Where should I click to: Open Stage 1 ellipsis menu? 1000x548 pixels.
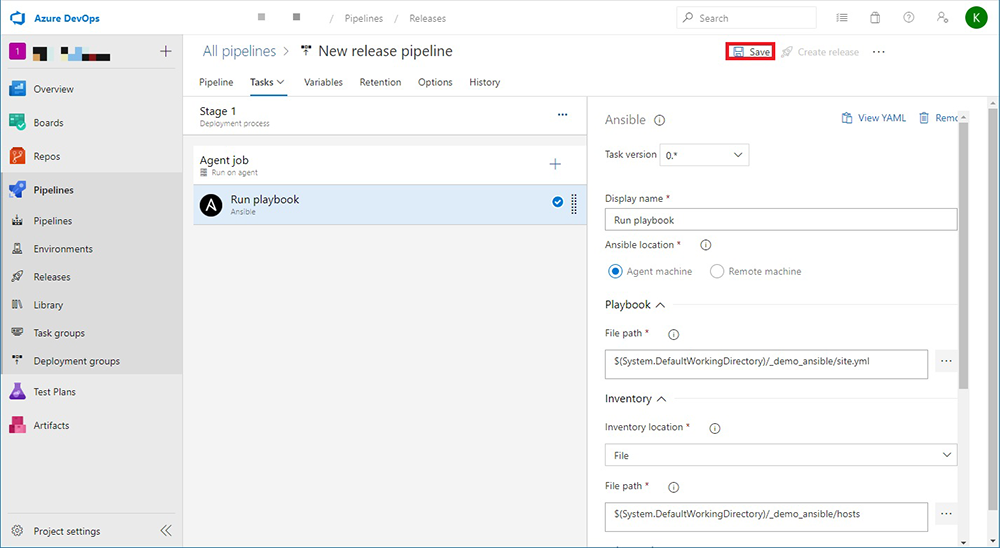tap(562, 115)
